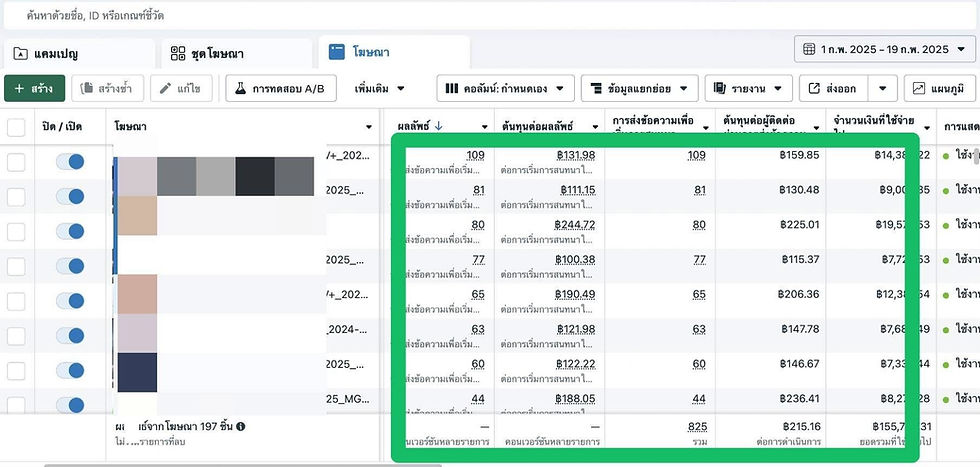Screen dimensions: 980x467
Task: Click the columns icon beside คอลัมน์
Action: click(x=452, y=88)
